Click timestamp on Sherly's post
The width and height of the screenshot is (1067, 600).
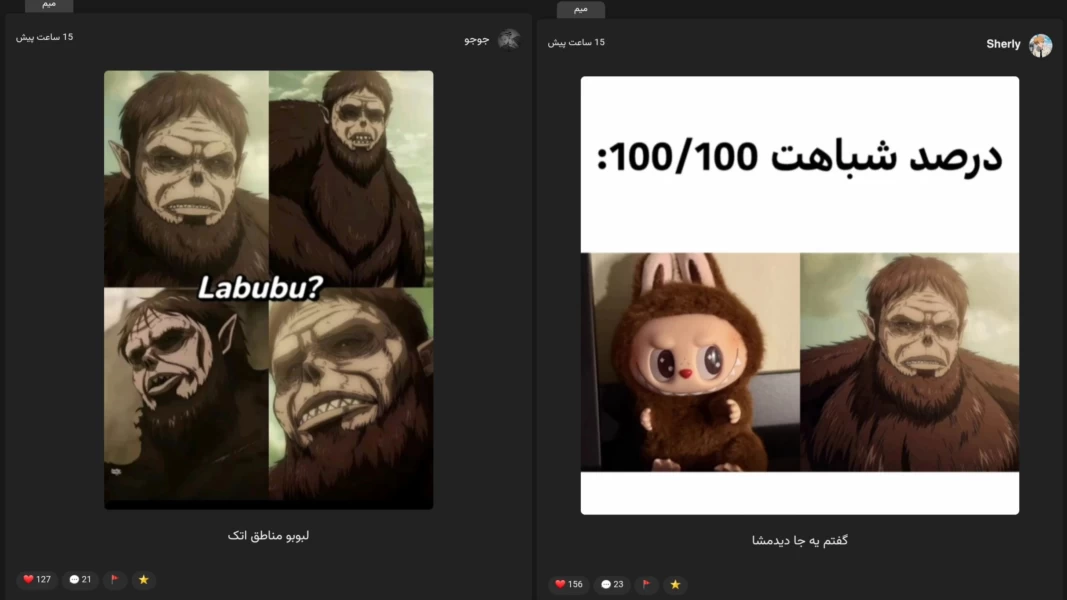[576, 42]
